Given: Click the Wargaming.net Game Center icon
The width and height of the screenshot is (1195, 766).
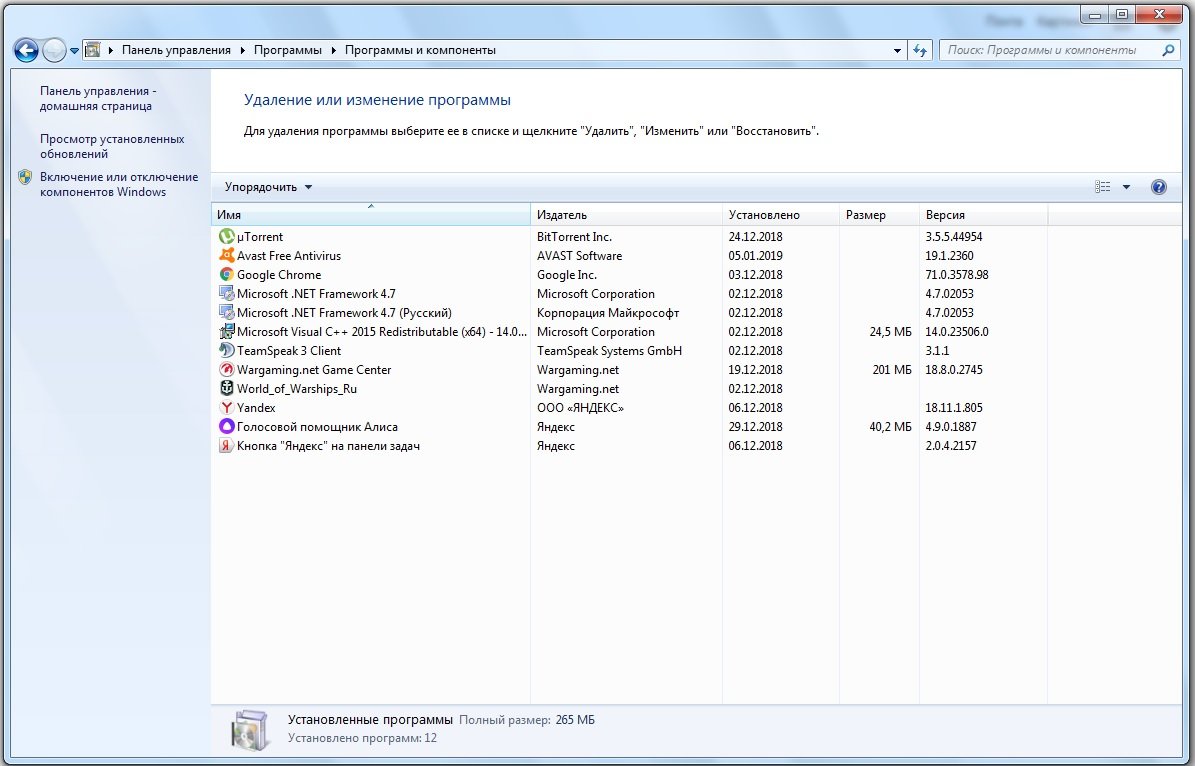Looking at the screenshot, I should pos(226,370).
